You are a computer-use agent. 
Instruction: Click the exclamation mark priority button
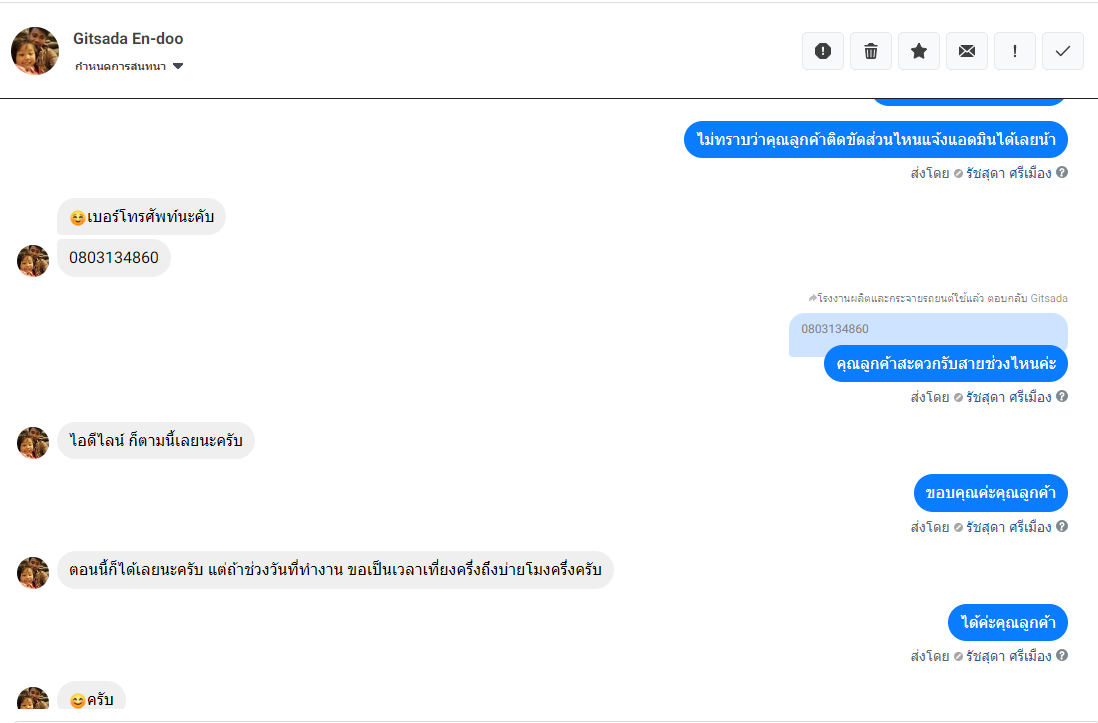pos(1015,51)
